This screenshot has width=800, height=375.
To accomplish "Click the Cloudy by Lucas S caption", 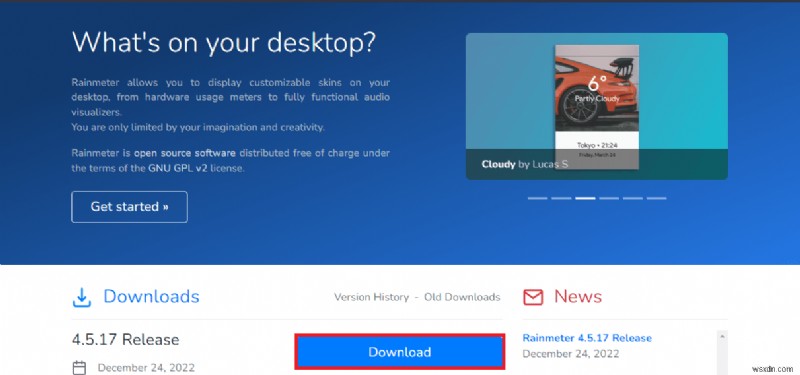I will tap(524, 164).
